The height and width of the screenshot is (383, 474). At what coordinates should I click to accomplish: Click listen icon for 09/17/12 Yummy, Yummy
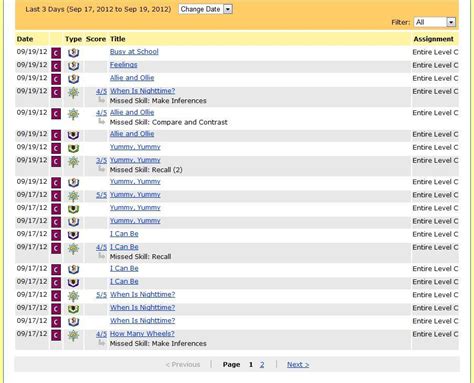tap(73, 222)
